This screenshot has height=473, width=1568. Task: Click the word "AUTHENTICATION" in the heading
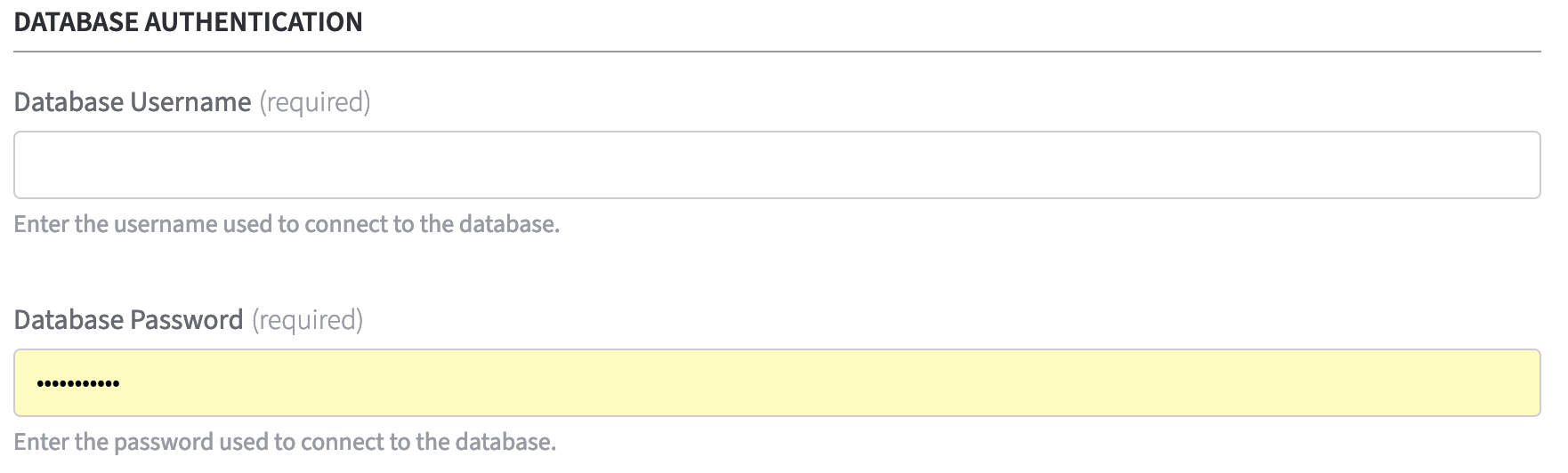point(254,22)
